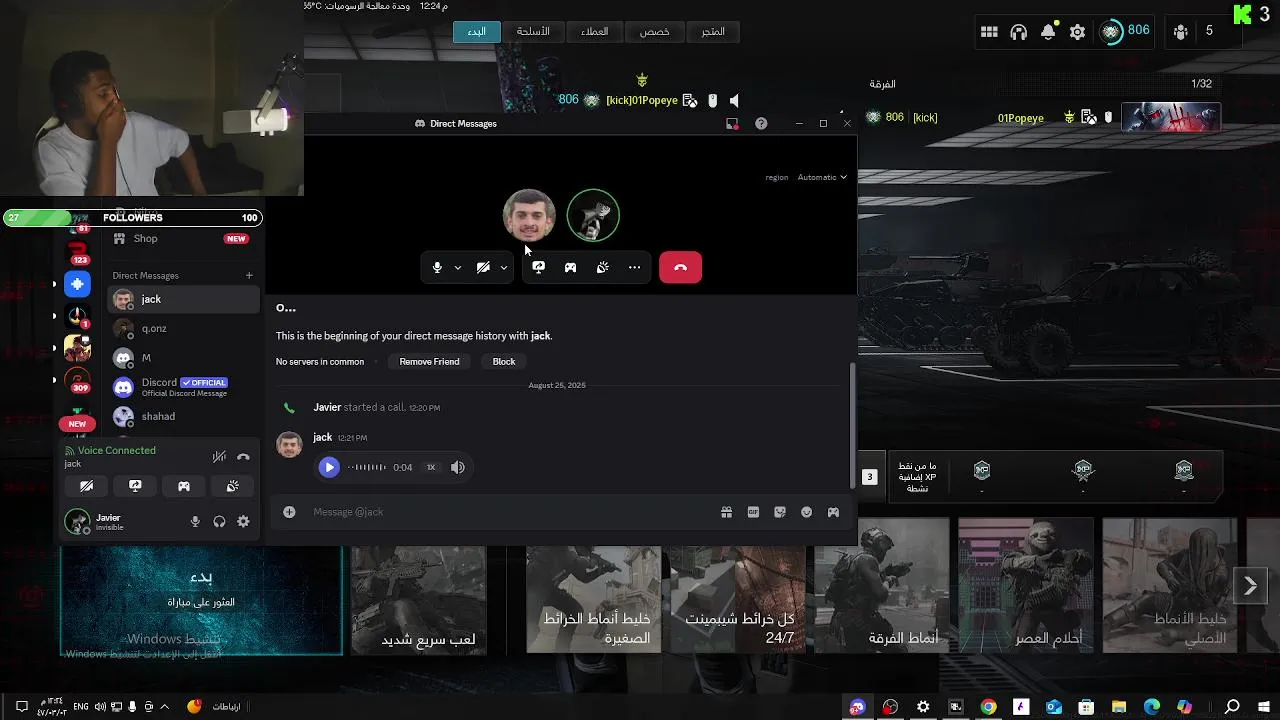Viewport: 1280px width, 720px height.
Task: Toggle camera button in the voice panel
Action: pyautogui.click(x=86, y=486)
